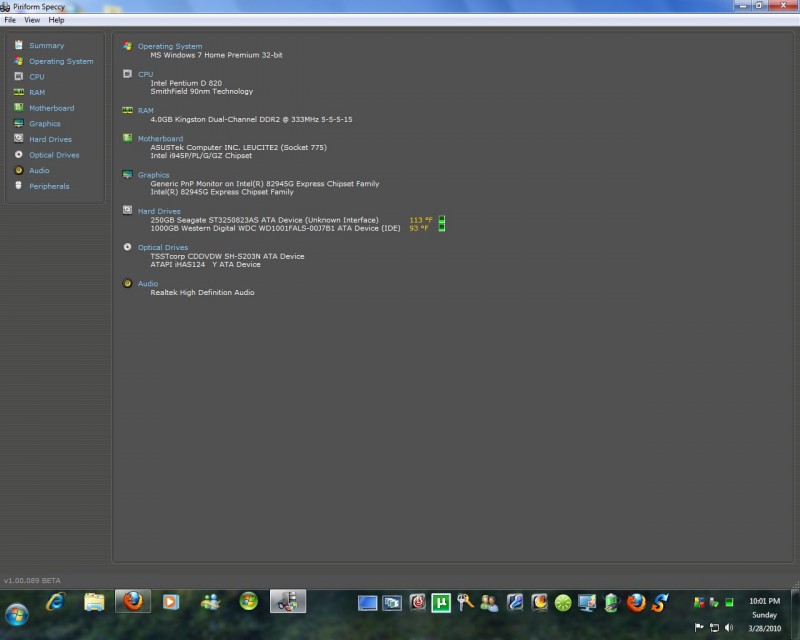Click the Optical Drives disc icon in the sidebar
The image size is (800, 640).
click(19, 155)
